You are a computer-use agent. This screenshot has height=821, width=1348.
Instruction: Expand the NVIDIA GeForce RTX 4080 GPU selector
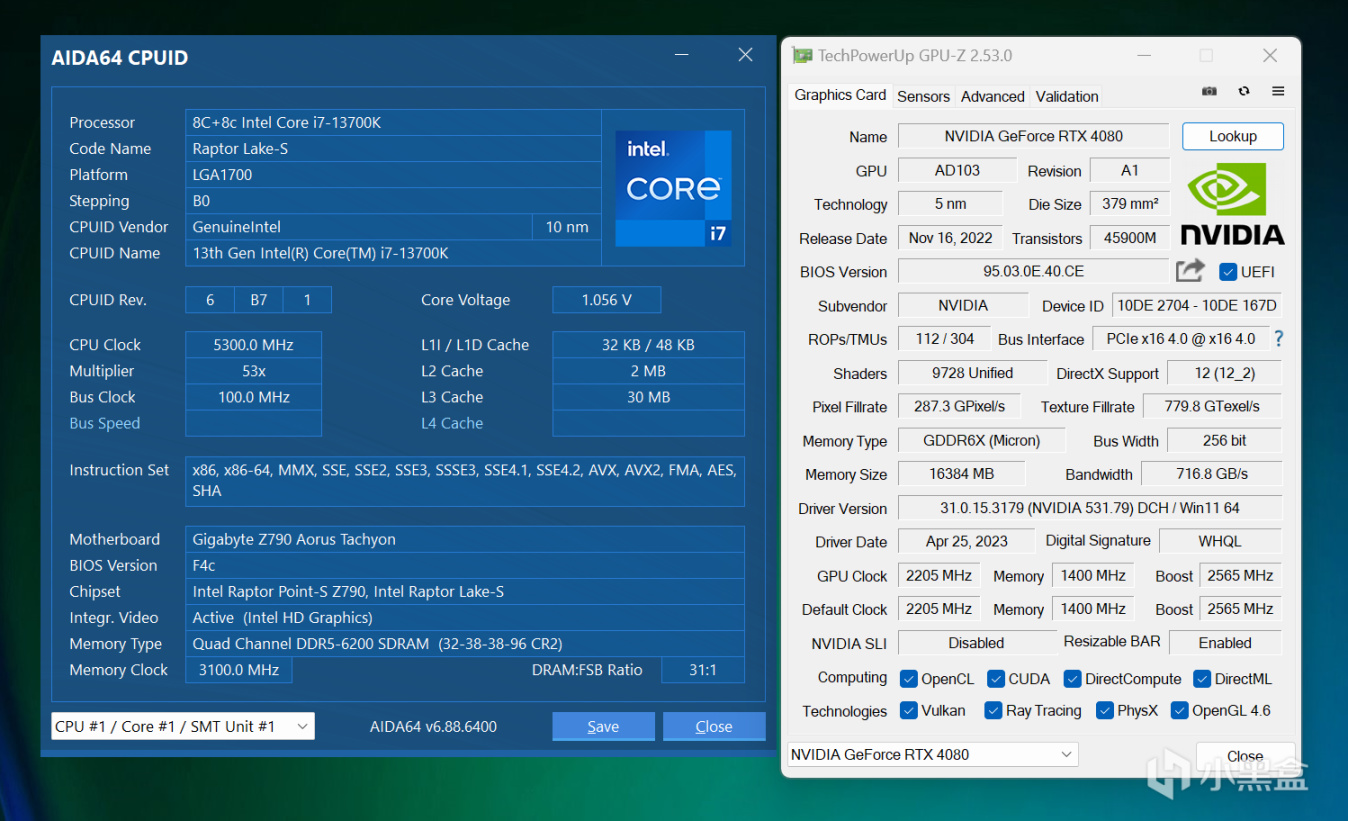[x=933, y=755]
